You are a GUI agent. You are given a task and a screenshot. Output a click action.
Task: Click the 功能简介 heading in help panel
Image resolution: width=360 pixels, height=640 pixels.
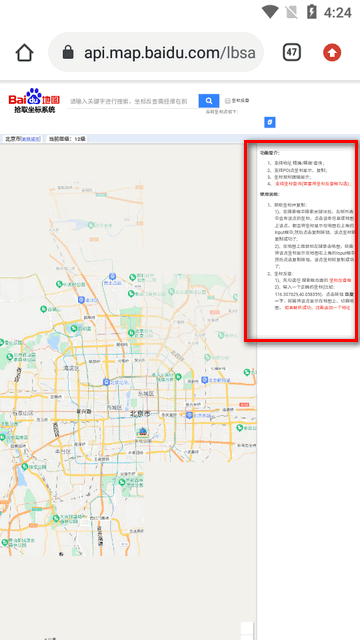[270, 153]
